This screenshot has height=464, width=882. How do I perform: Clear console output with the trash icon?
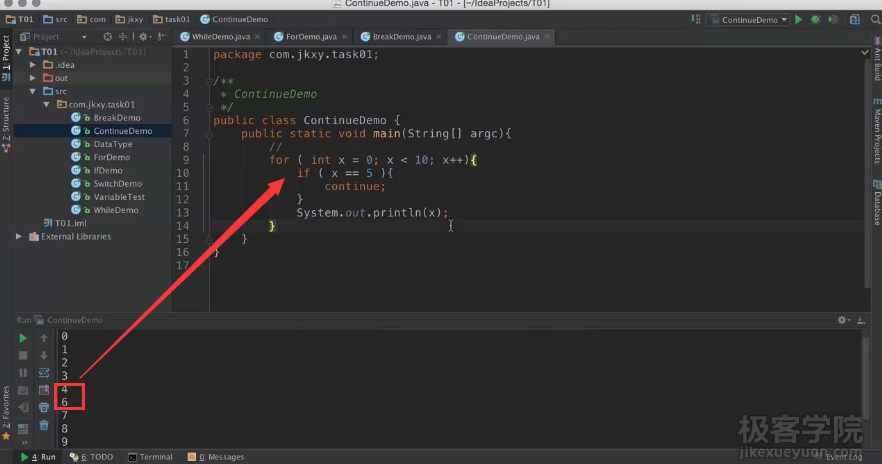click(43, 425)
